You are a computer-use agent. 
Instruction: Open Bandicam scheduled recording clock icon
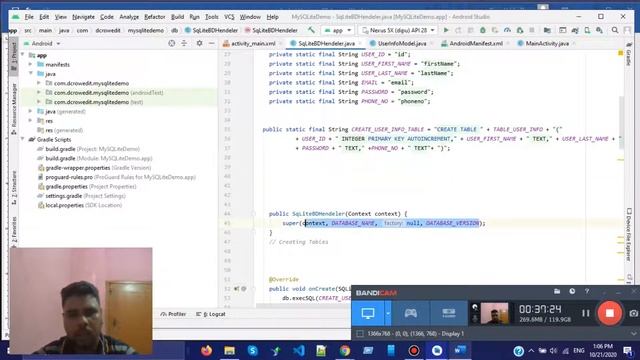tap(572, 291)
